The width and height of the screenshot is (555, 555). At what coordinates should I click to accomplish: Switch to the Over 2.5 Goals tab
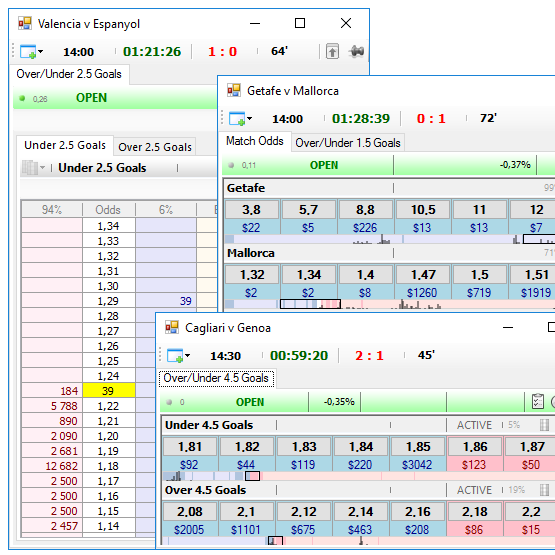click(x=155, y=147)
